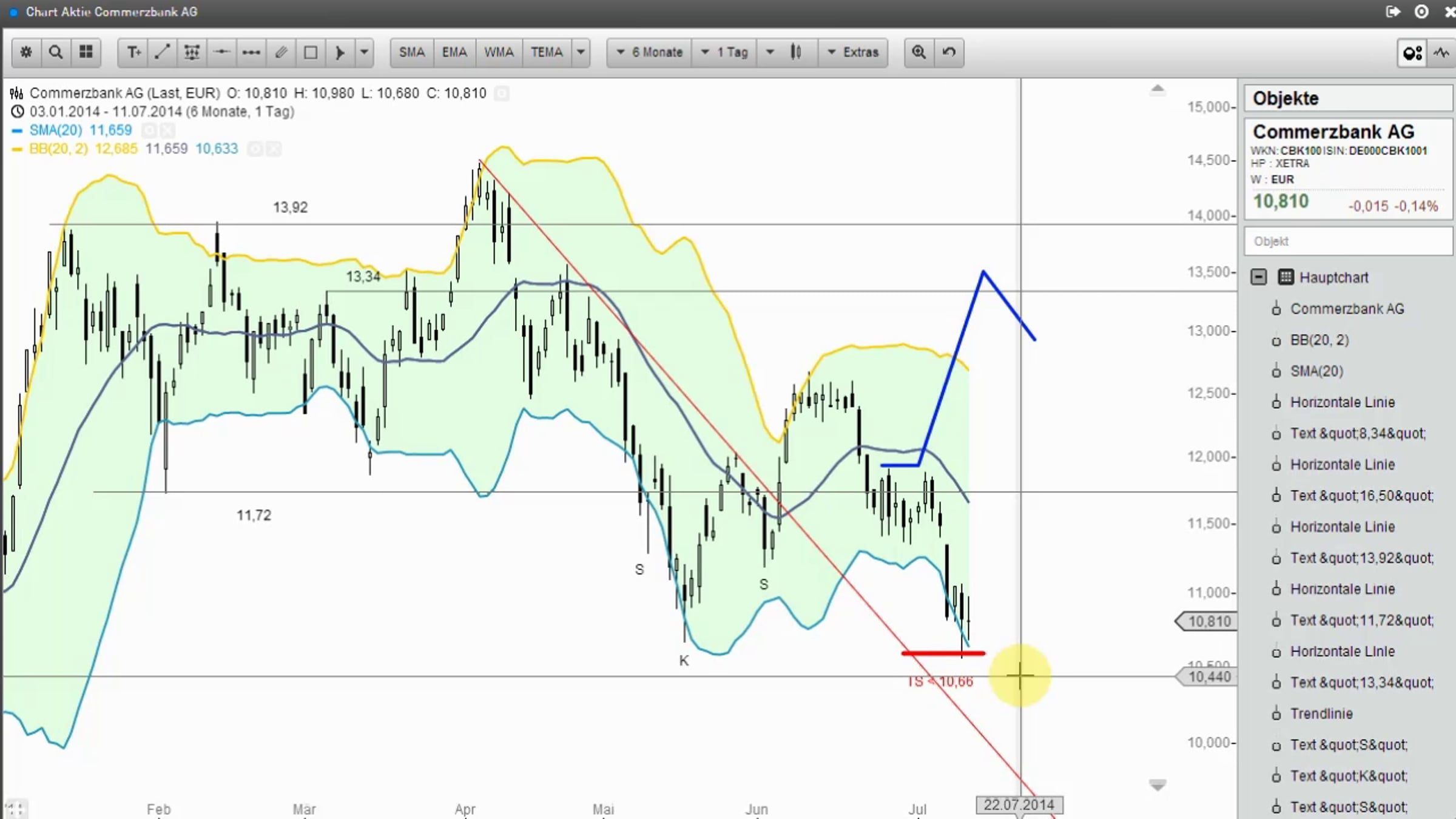The image size is (1456, 819).
Task: Collapse the Hauptchart tree node
Action: click(x=1259, y=277)
